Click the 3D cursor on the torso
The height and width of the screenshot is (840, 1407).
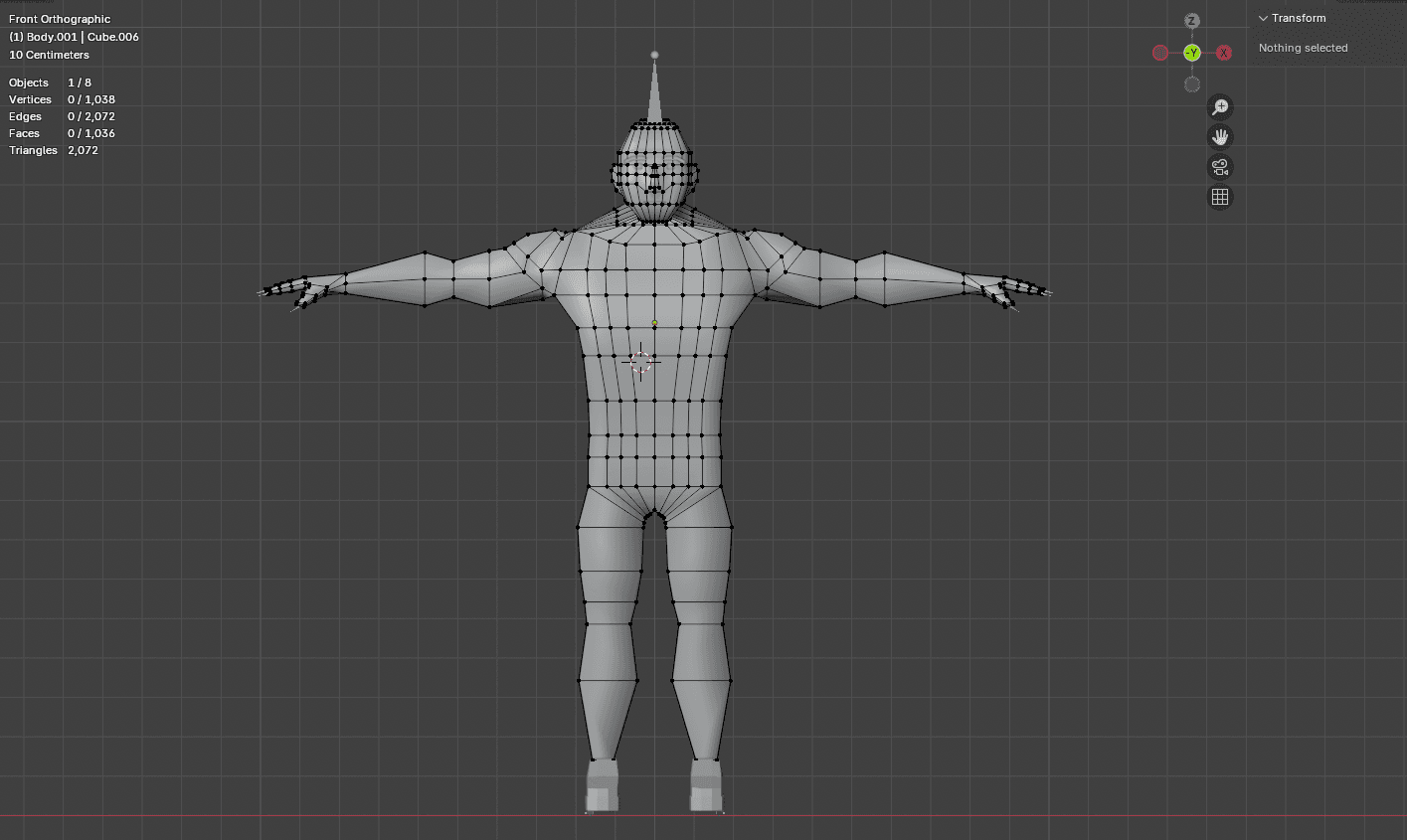(641, 362)
